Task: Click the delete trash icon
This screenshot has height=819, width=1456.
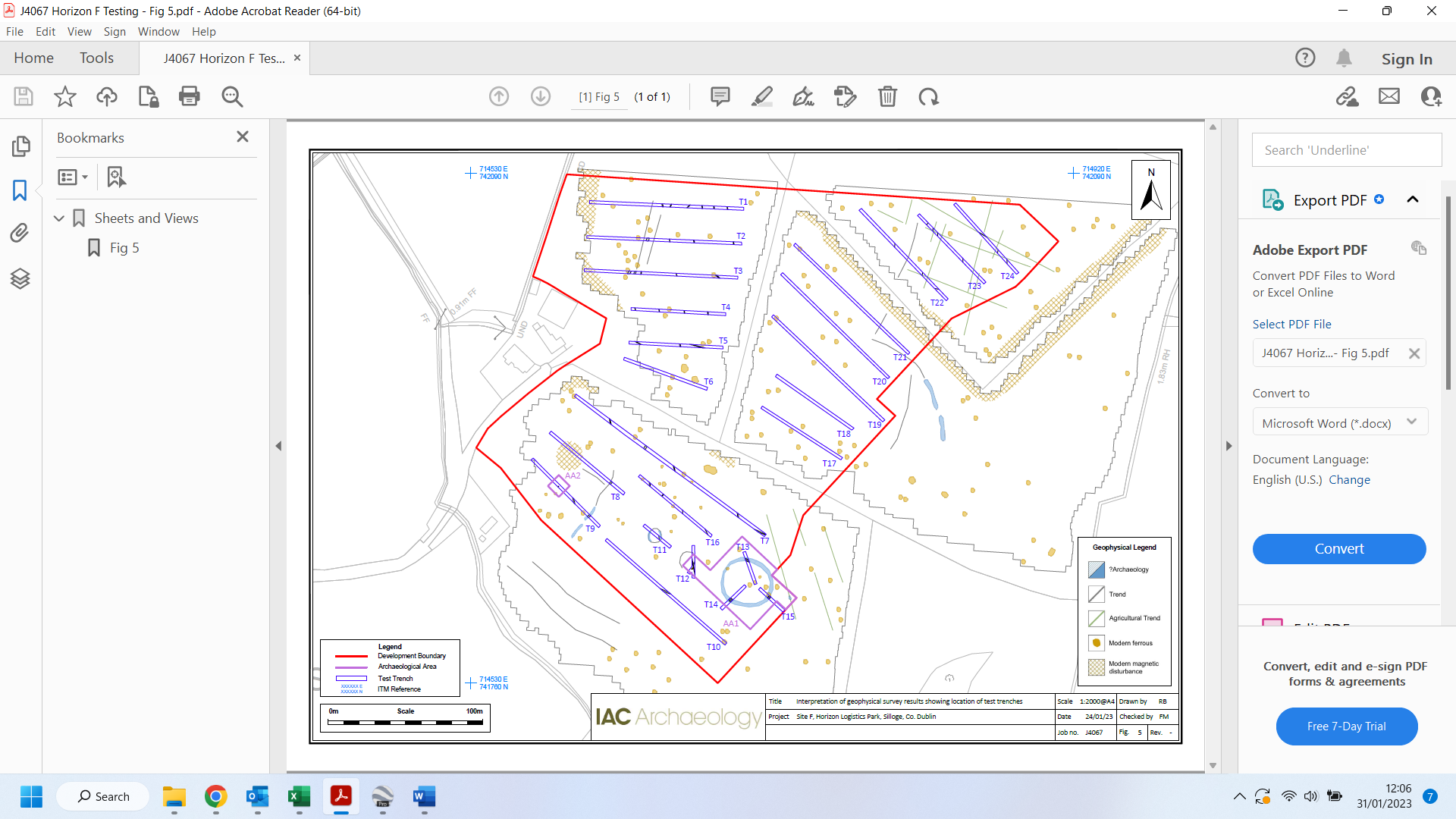Action: pyautogui.click(x=887, y=96)
